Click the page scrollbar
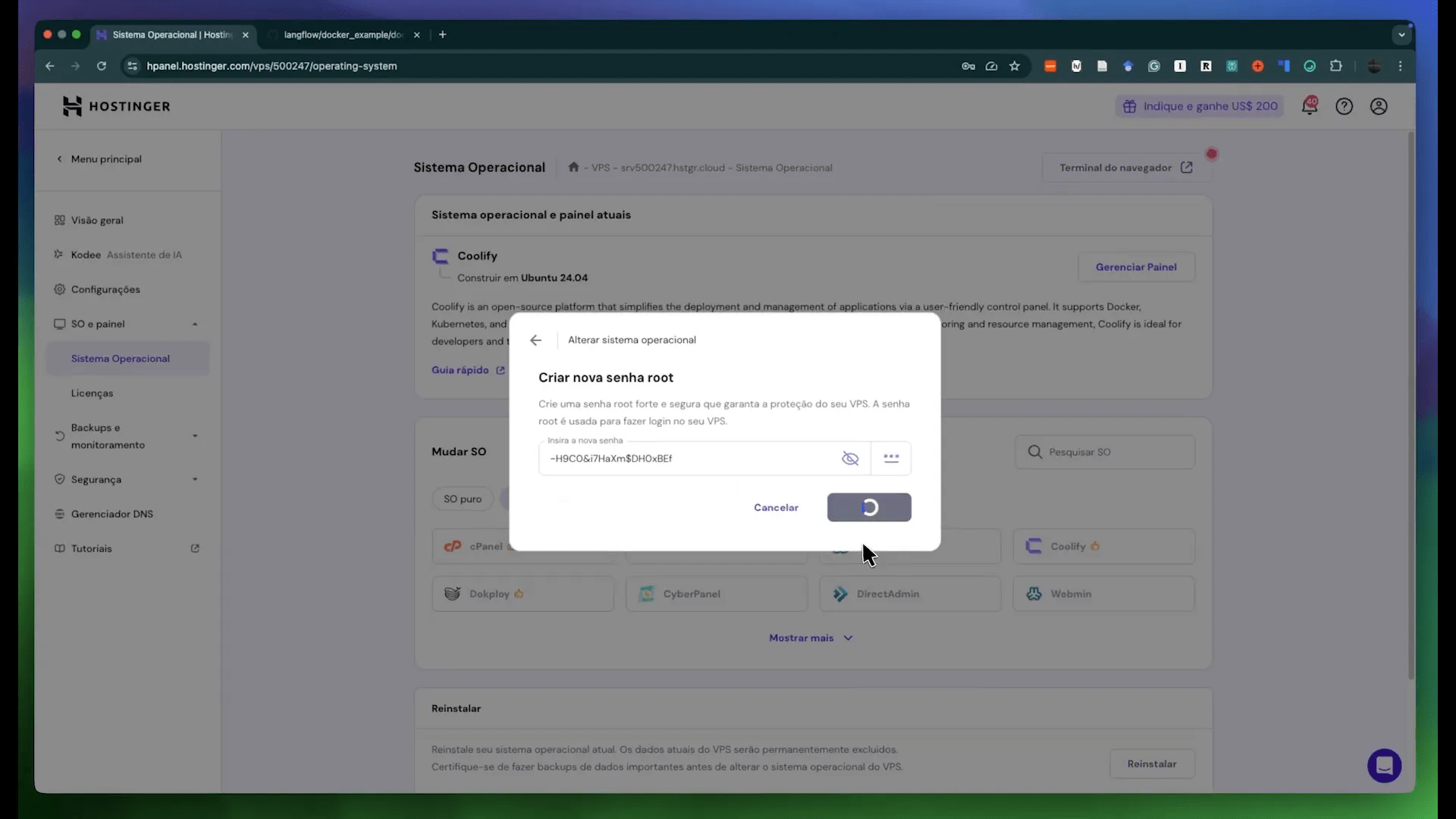Screen dimensions: 1456x819 (x=1411, y=406)
